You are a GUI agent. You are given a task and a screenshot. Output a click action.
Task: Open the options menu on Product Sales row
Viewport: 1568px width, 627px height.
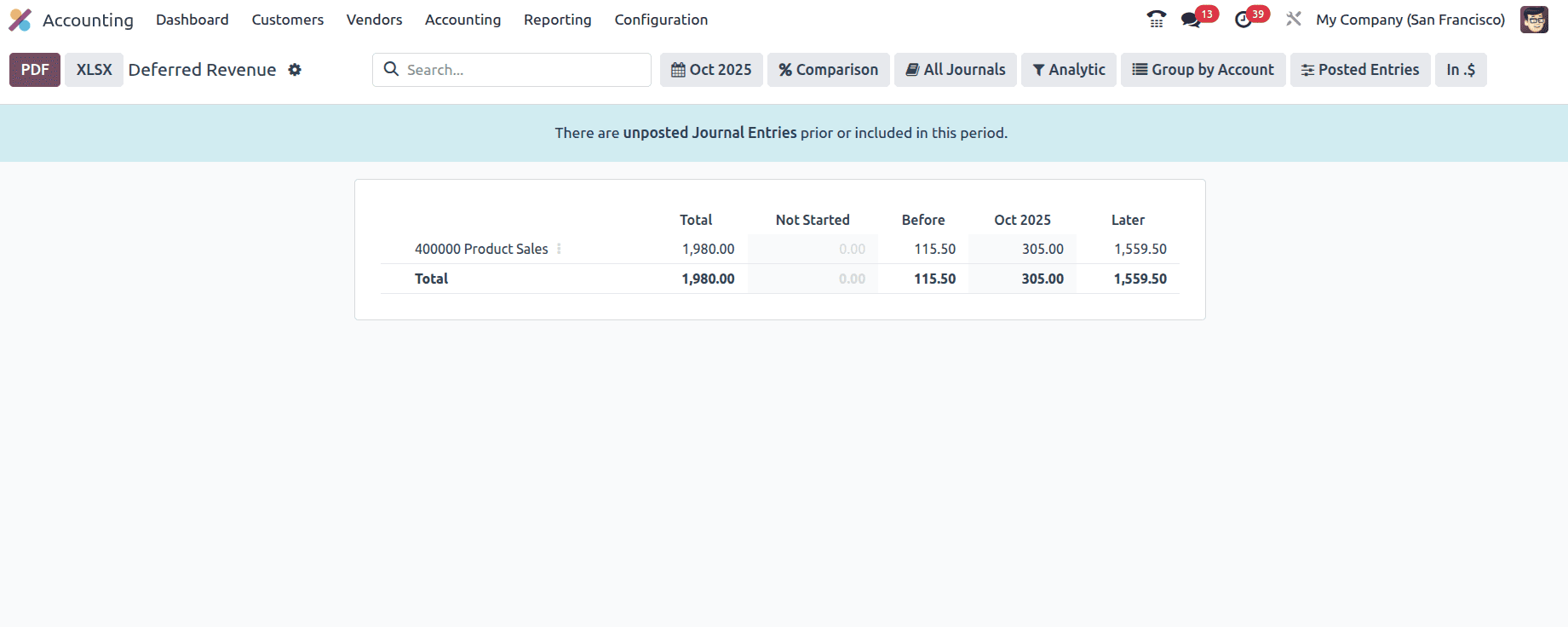coord(559,249)
